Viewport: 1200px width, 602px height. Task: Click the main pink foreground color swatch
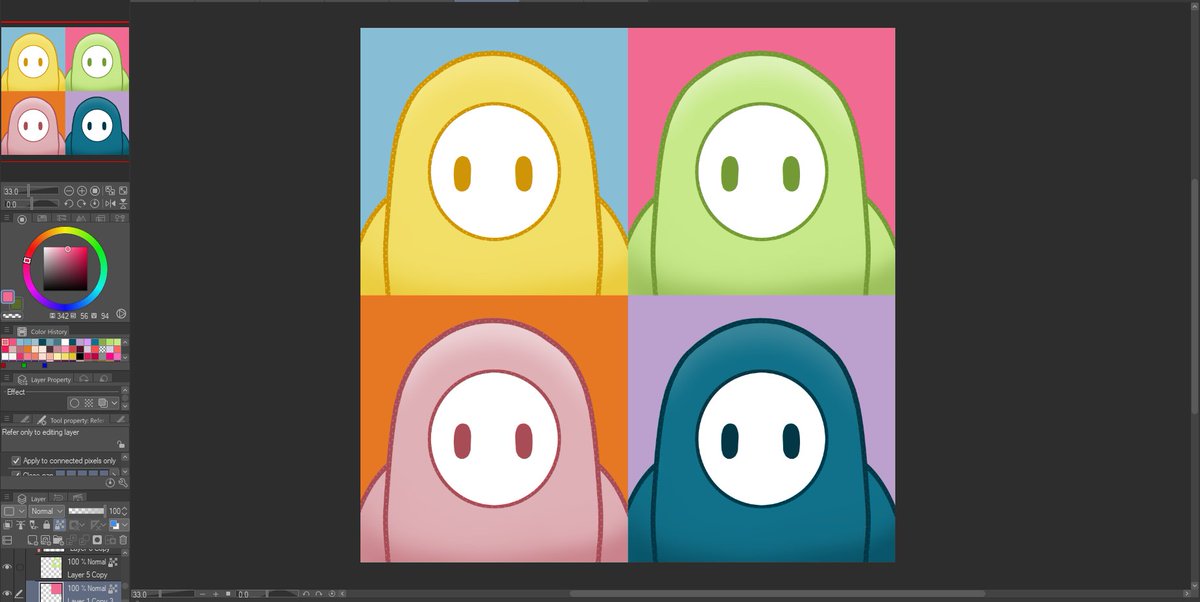point(8,297)
